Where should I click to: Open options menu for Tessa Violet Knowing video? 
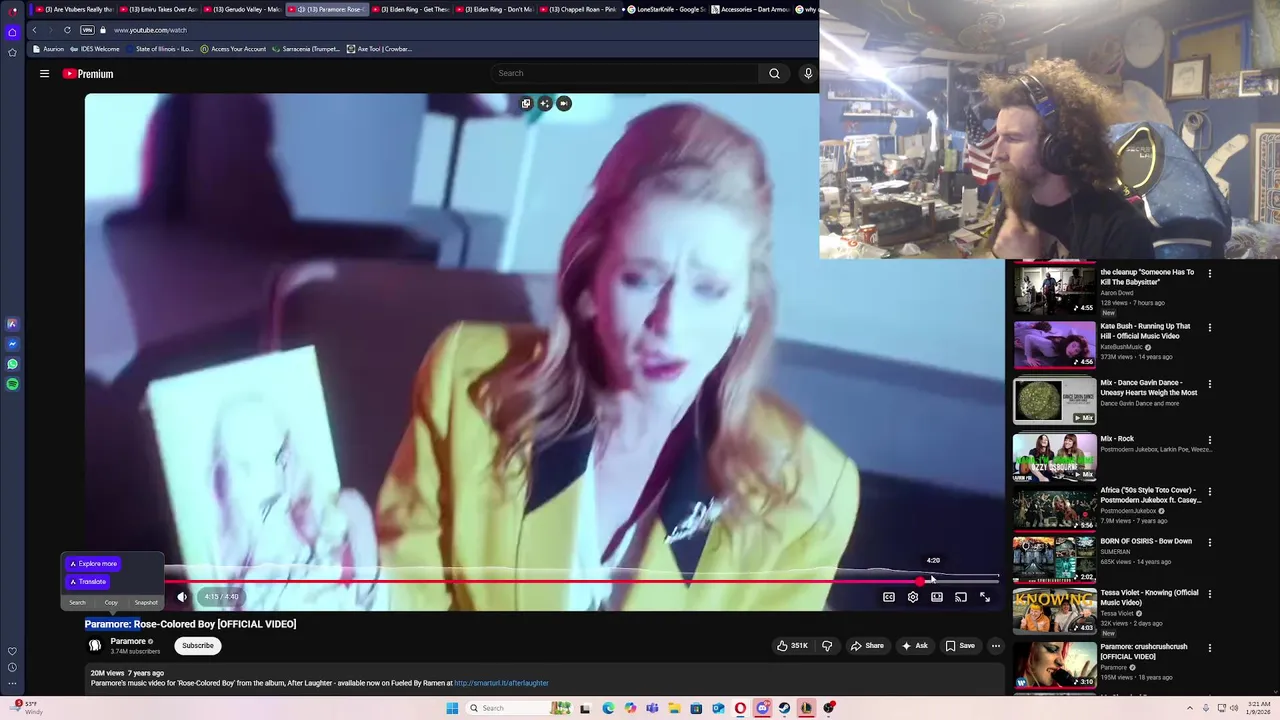click(1209, 594)
